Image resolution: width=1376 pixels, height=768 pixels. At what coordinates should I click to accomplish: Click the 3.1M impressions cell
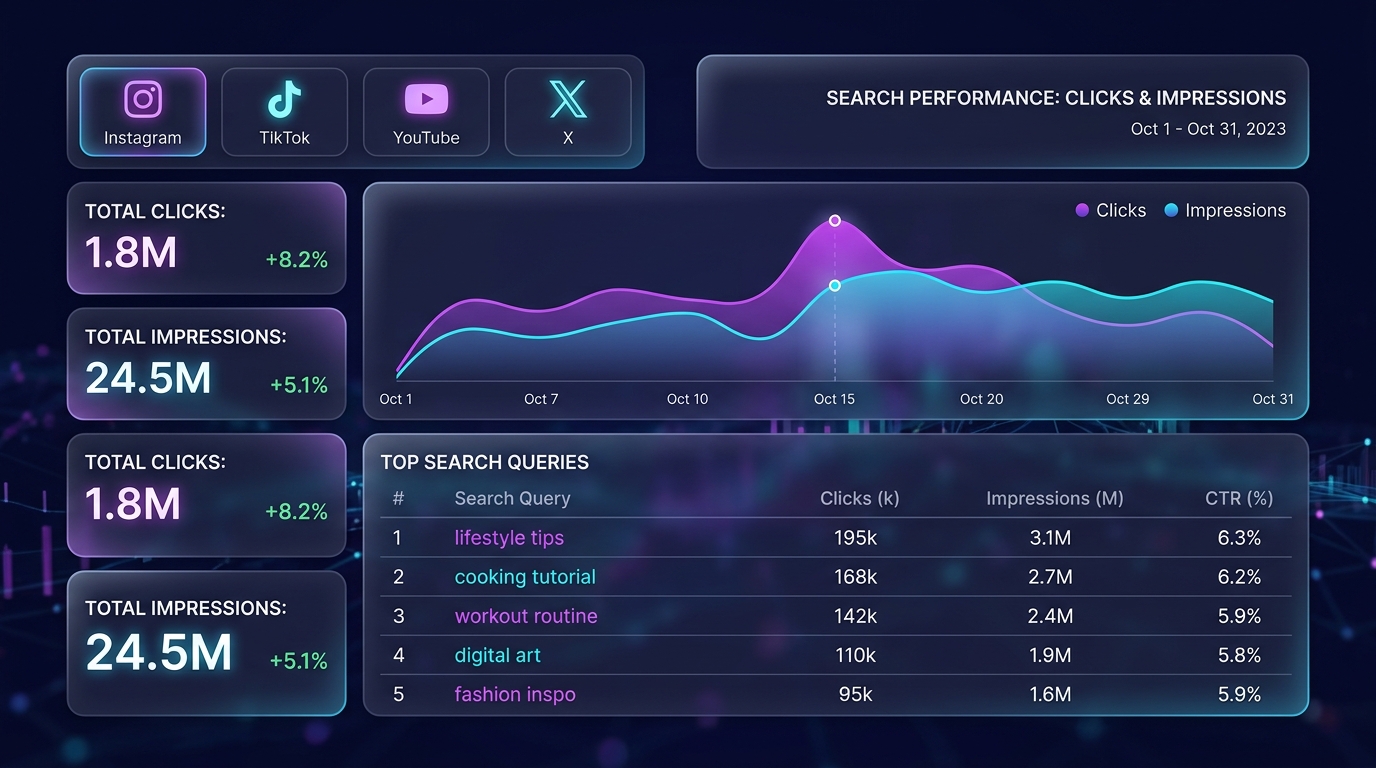pos(1050,538)
